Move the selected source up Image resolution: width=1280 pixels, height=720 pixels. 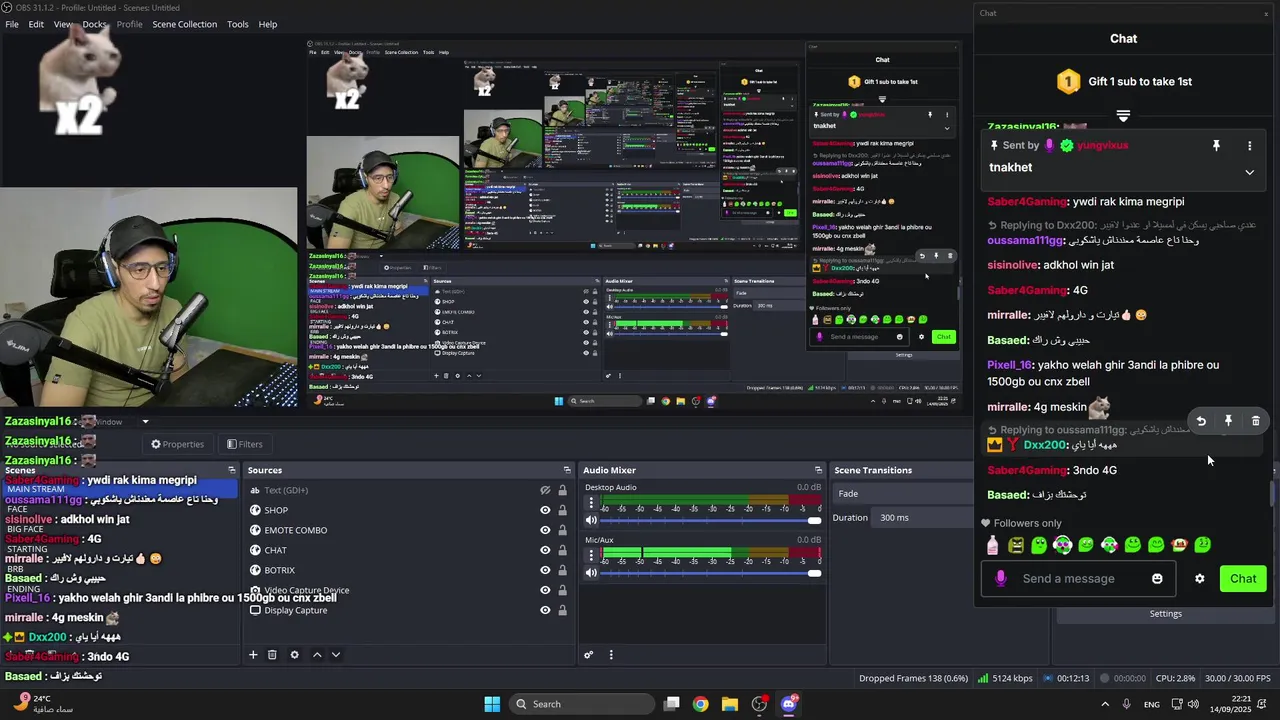coord(317,655)
